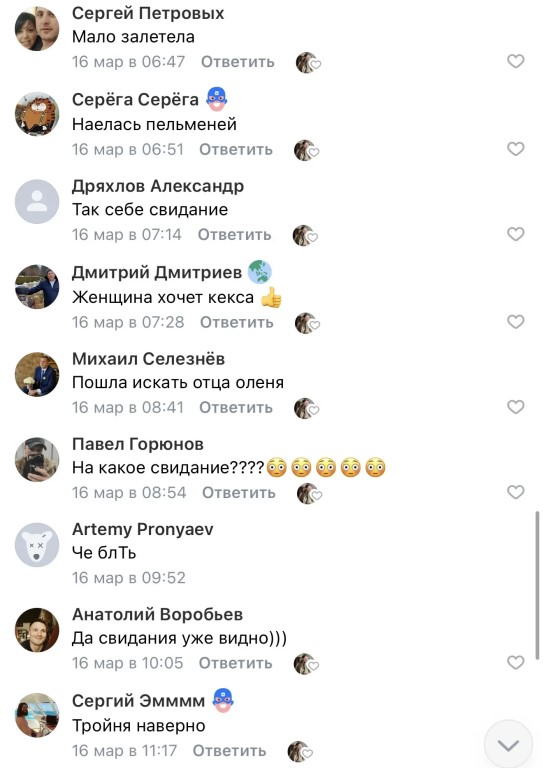Like Анатолий Воробьев's comment

(x=515, y=663)
